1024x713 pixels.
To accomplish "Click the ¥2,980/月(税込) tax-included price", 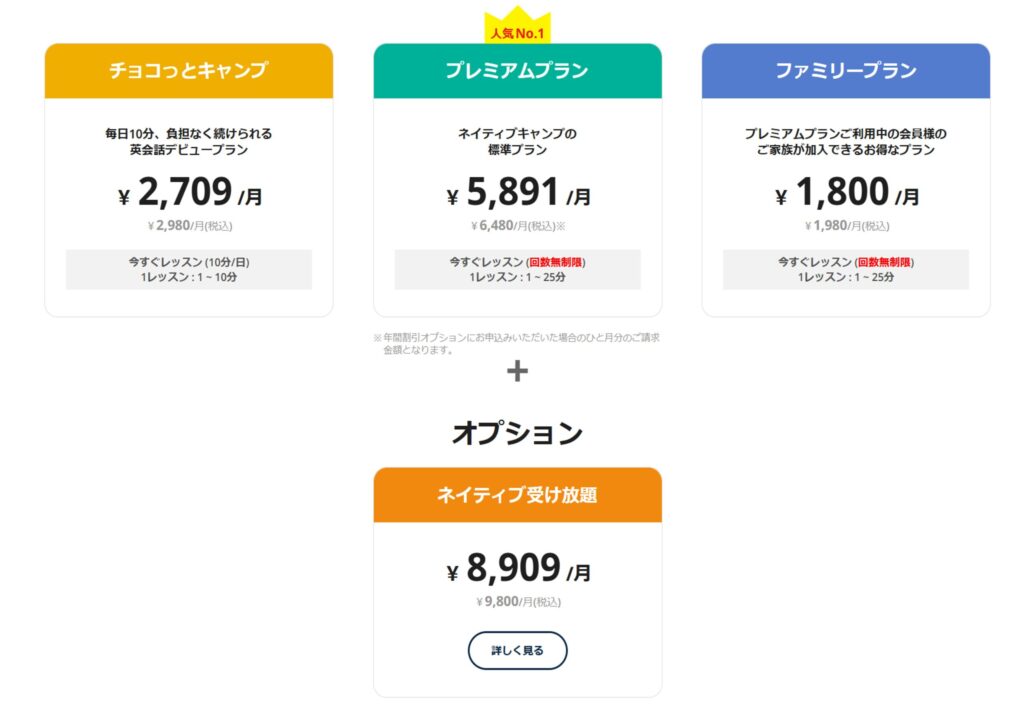I will [x=189, y=226].
